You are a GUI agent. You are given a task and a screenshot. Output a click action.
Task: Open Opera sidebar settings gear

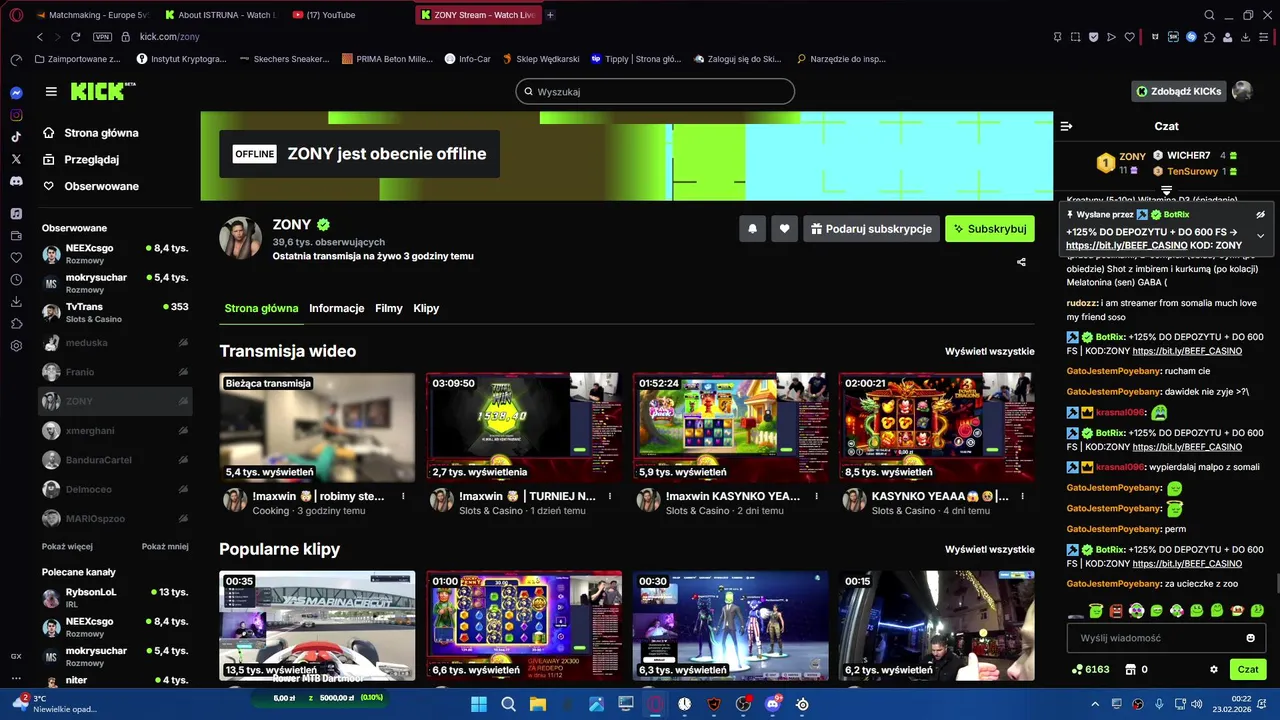pos(16,346)
